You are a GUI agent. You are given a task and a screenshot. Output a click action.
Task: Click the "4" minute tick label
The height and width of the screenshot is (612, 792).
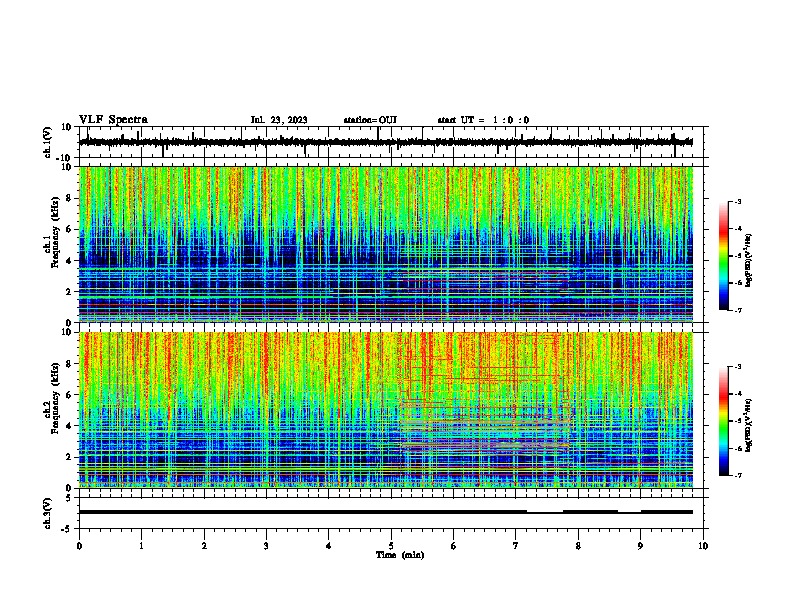tap(329, 546)
